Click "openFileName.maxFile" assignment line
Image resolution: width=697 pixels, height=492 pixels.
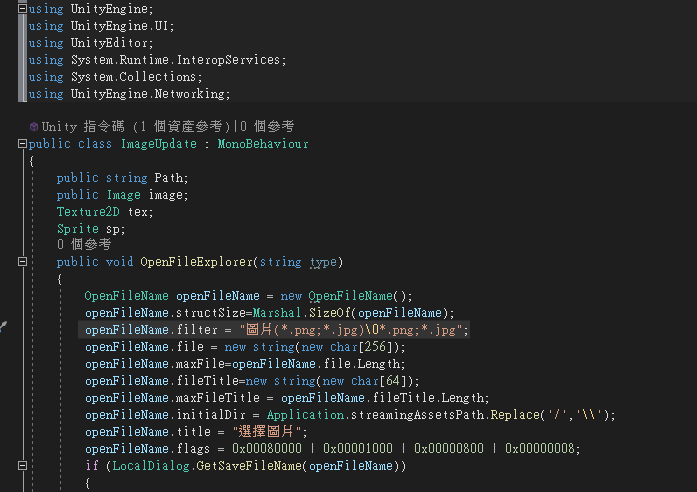click(245, 364)
